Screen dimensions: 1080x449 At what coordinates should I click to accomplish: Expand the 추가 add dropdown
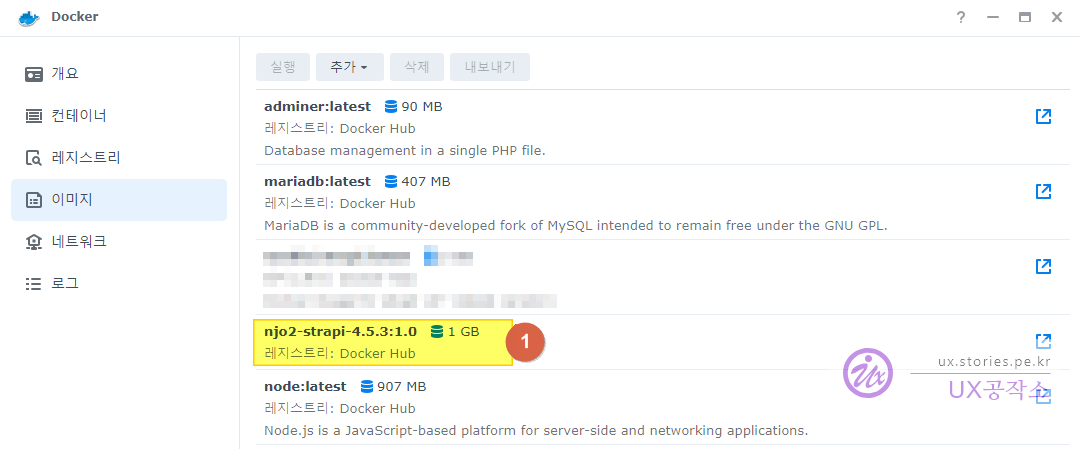point(349,67)
